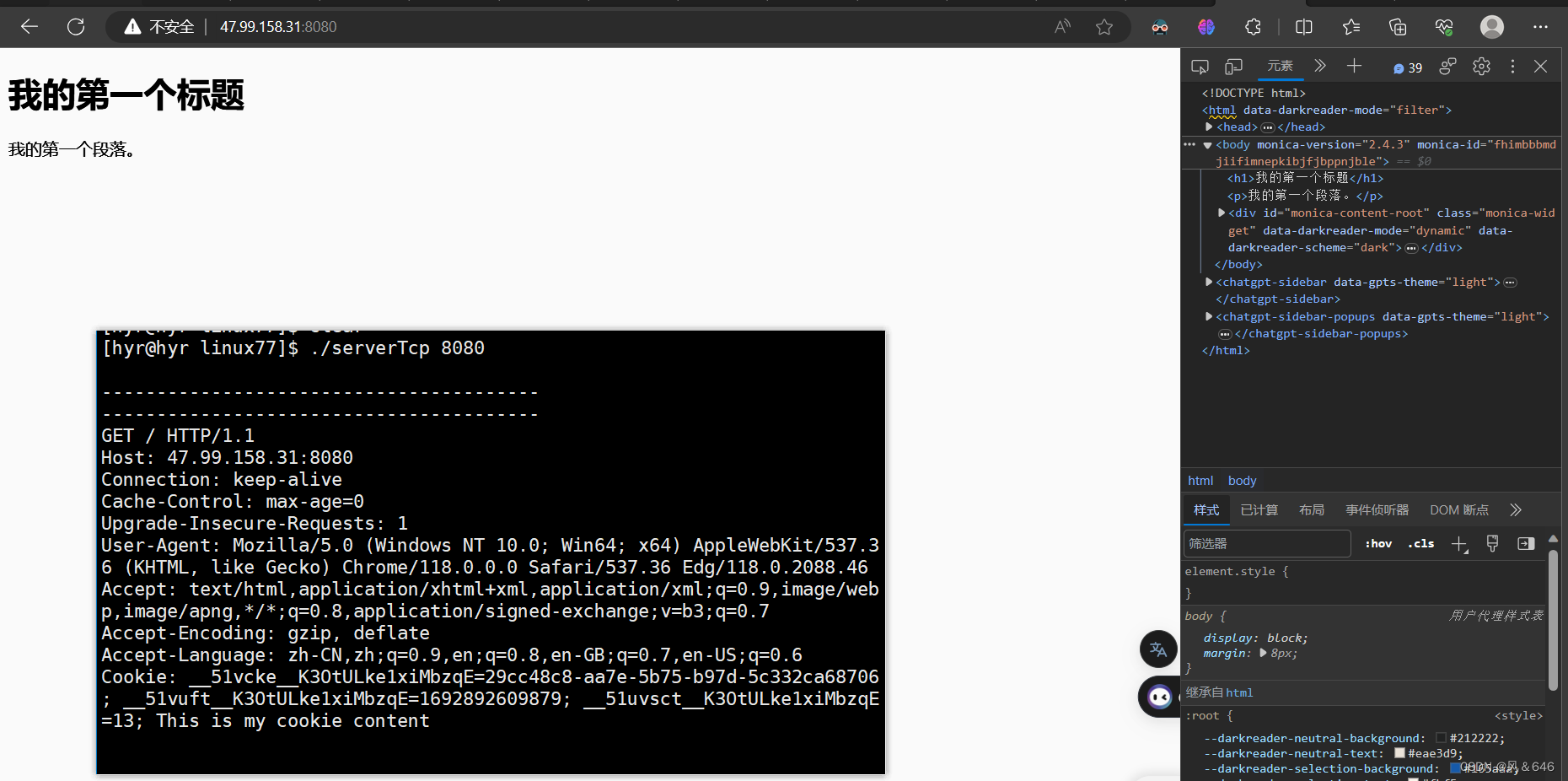Open the Extensions puzzle-piece icon
The height and width of the screenshot is (781, 1568).
point(1253,27)
